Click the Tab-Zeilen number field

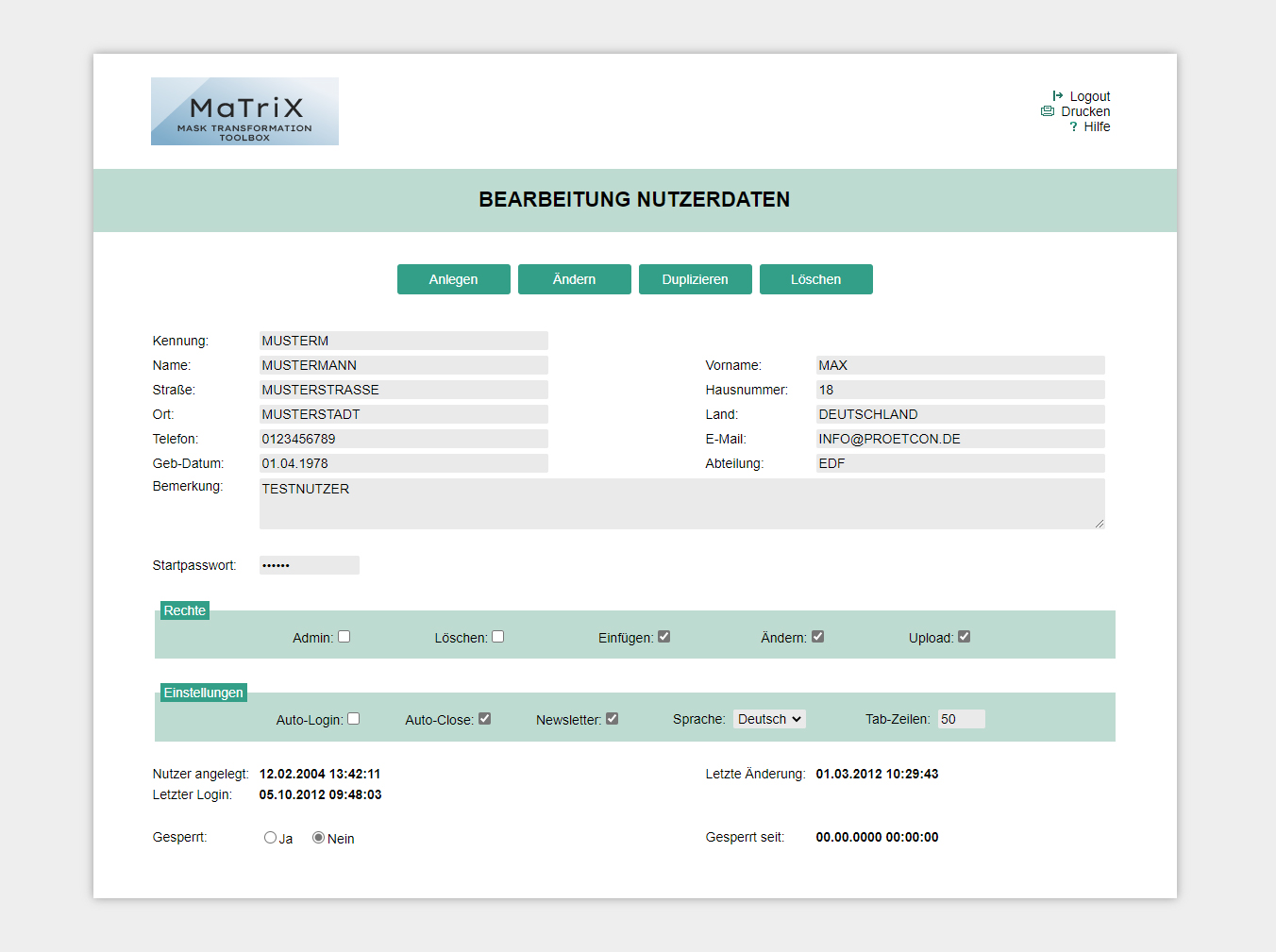pyautogui.click(x=961, y=719)
